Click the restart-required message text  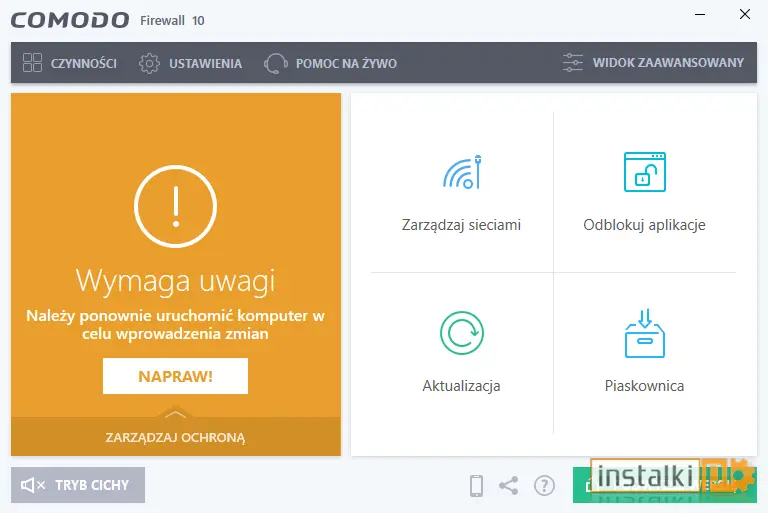click(175, 324)
